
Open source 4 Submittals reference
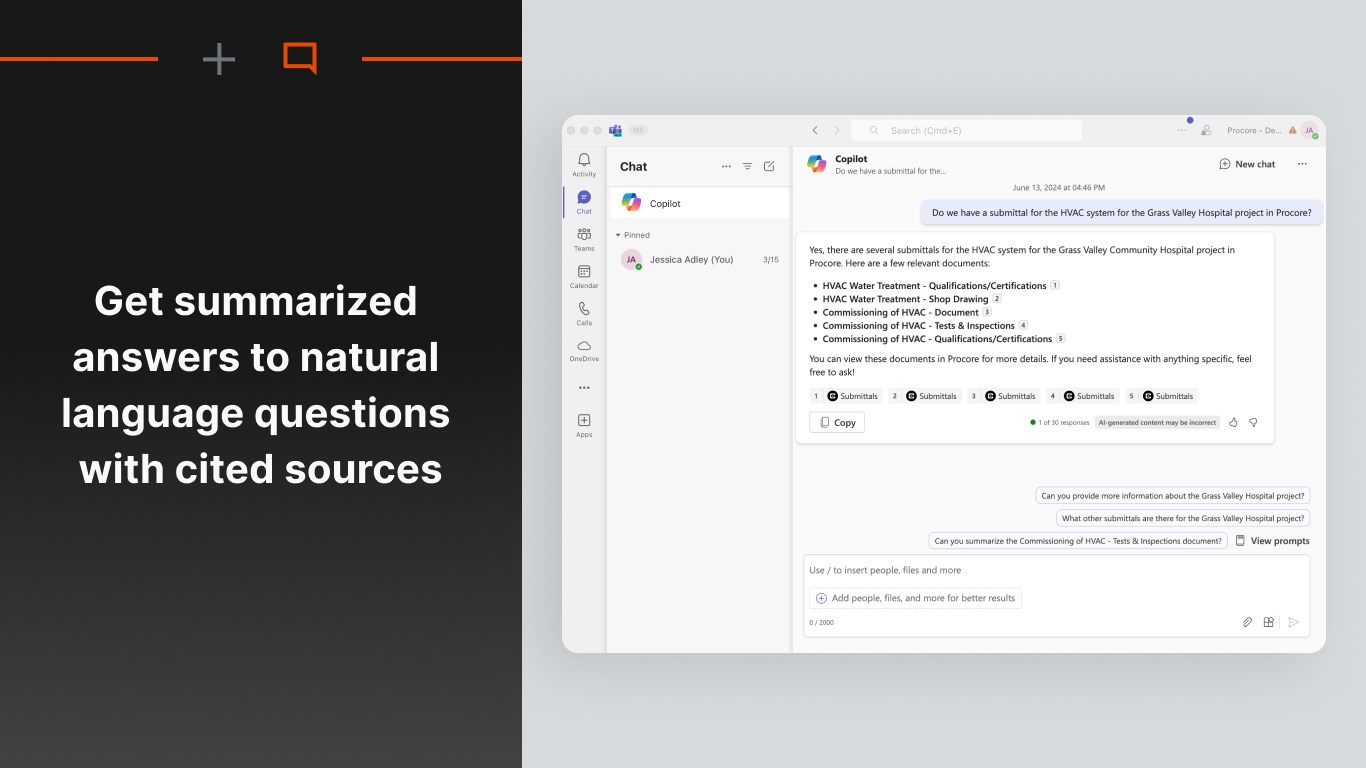[1082, 396]
